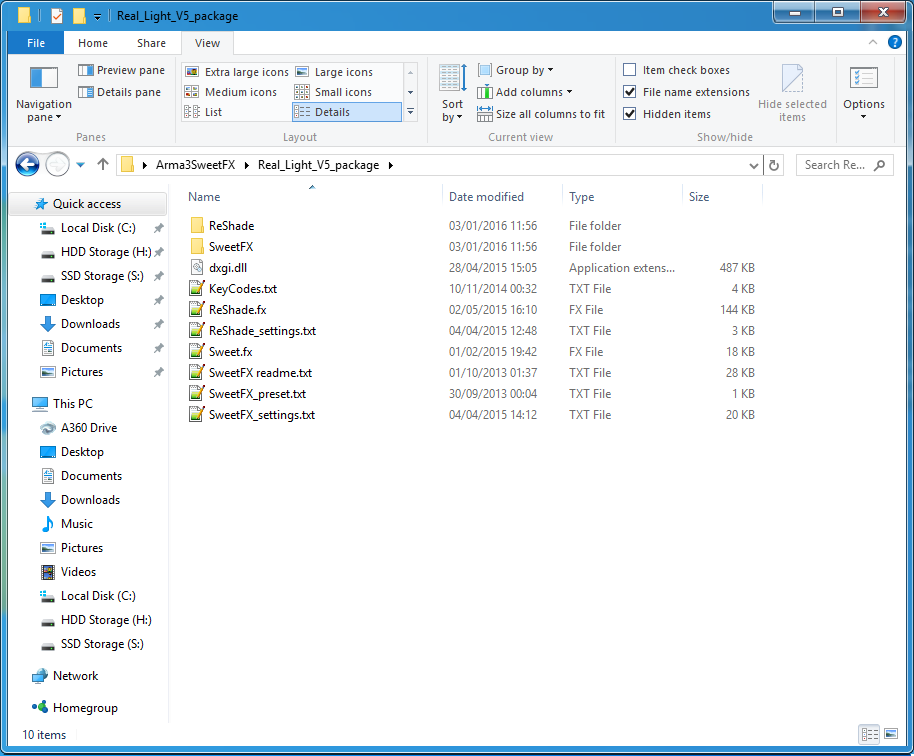This screenshot has width=914, height=756.
Task: Open the Videos folder
Action: coord(78,572)
